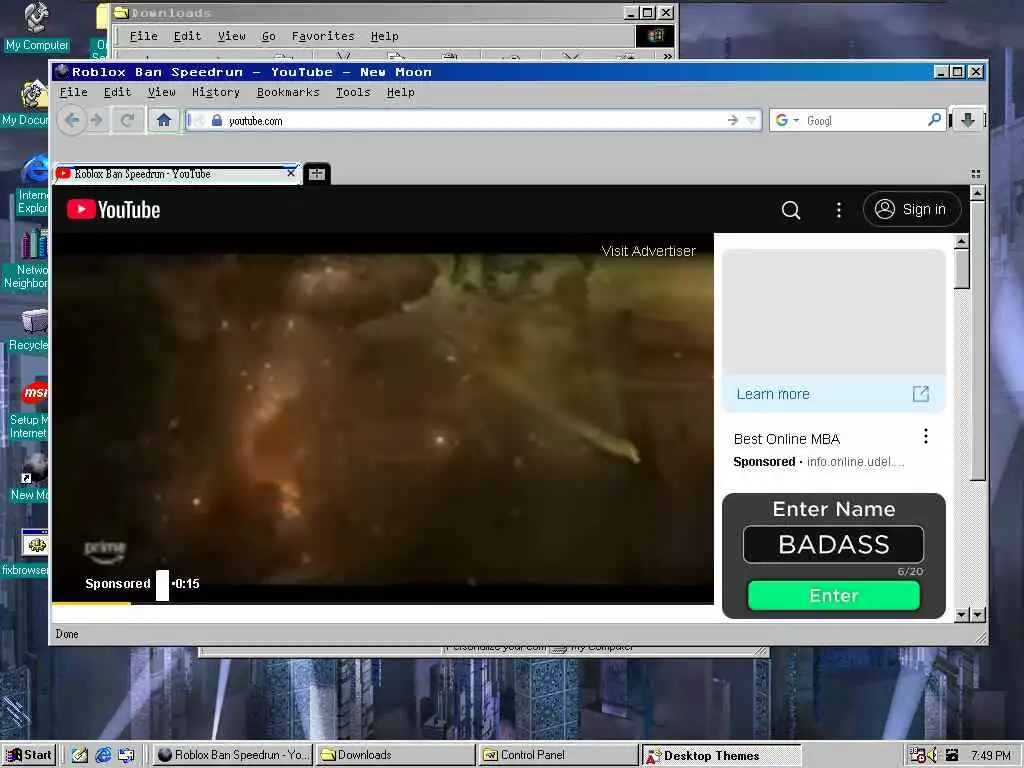This screenshot has width=1024, height=768.
Task: Open Go menu in Downloads window
Action: [x=268, y=36]
